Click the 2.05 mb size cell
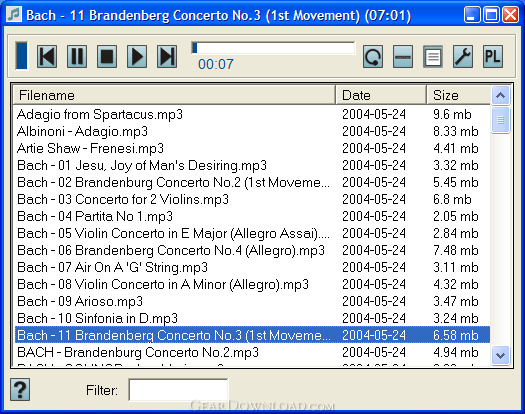The image size is (525, 414). 456,216
